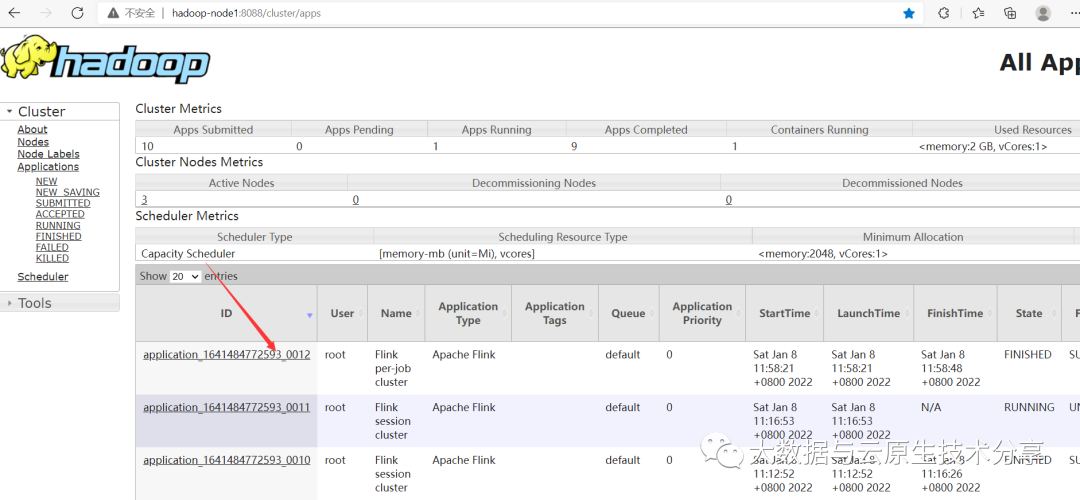Click the browser back arrow
Screen dimensions: 1080x500
click(x=14, y=13)
